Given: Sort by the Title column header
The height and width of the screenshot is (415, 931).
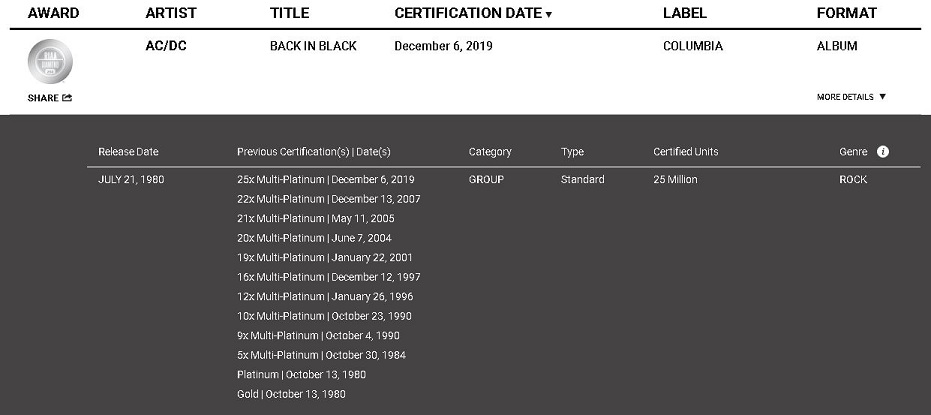Looking at the screenshot, I should click(290, 13).
